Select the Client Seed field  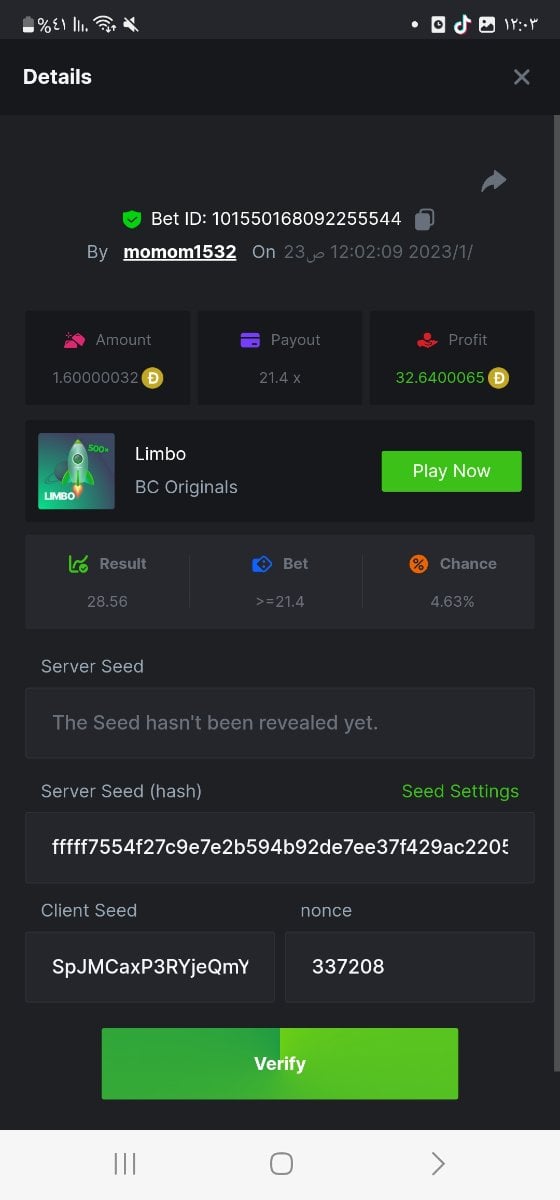150,967
